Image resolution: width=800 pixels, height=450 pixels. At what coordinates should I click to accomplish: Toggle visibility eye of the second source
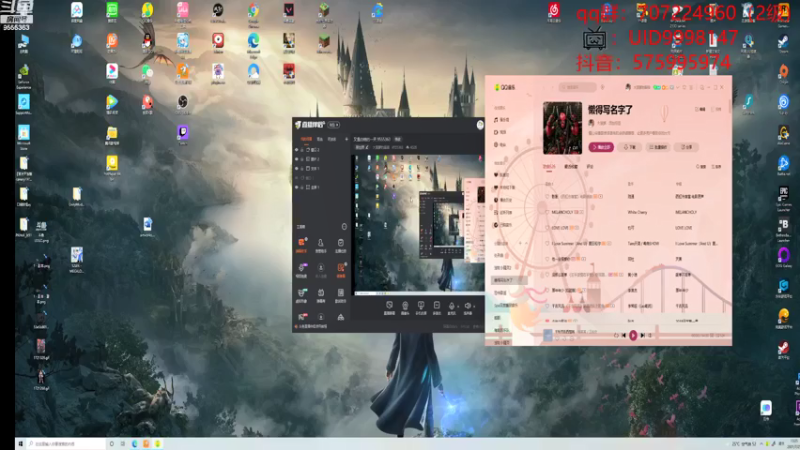point(297,159)
